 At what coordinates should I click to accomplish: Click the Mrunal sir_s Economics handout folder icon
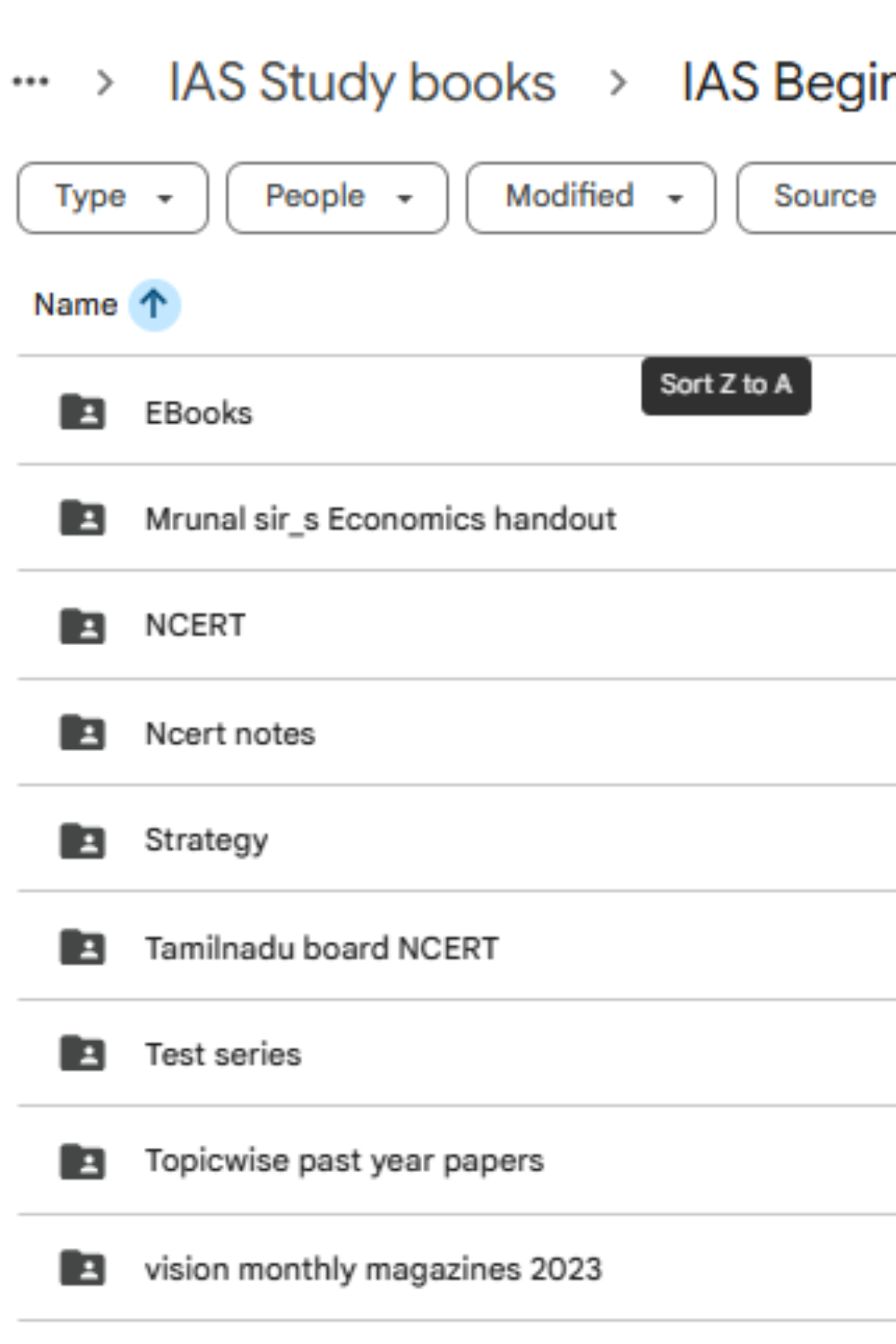(82, 518)
